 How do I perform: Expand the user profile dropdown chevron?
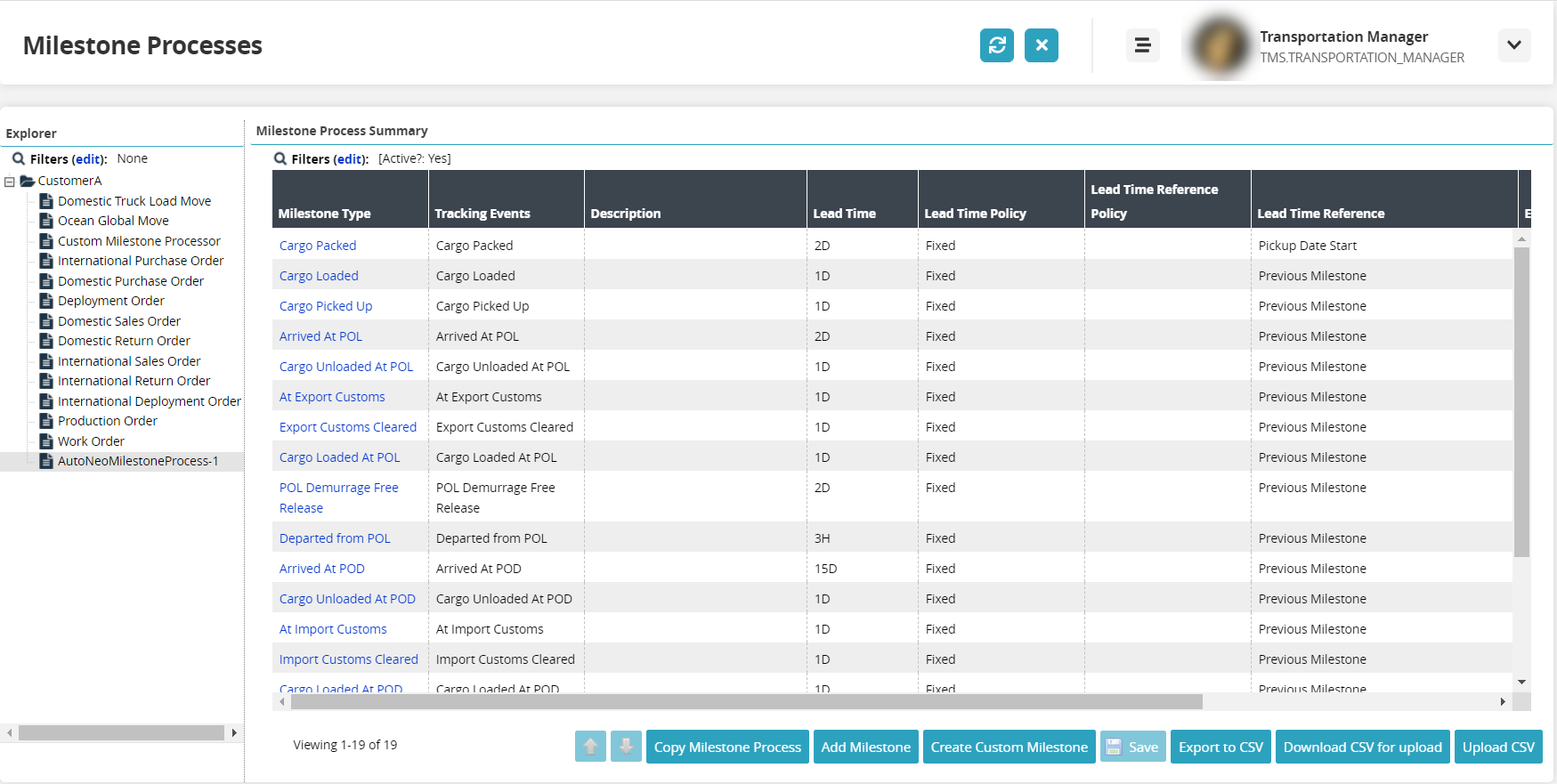[1513, 45]
